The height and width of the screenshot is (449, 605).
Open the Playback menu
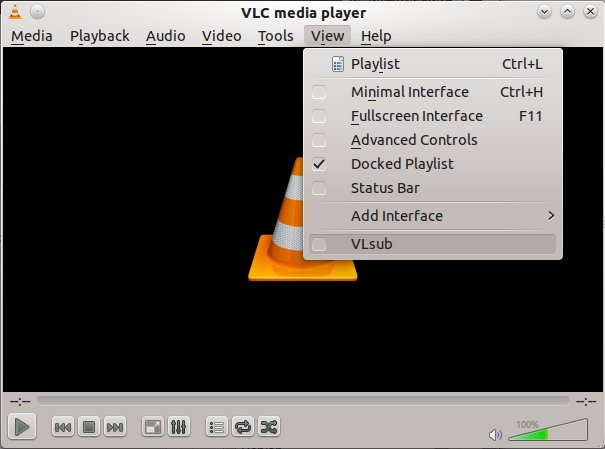tap(100, 36)
